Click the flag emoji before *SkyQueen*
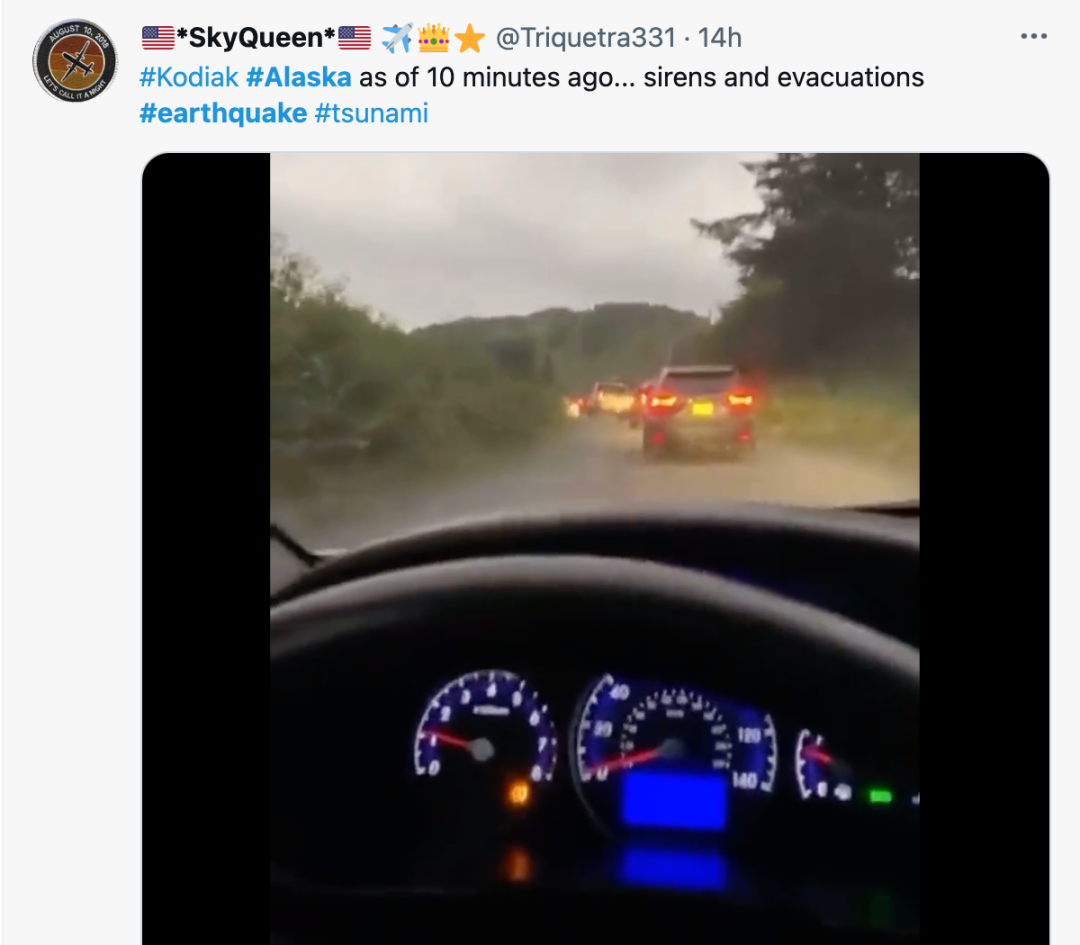Screen dimensions: 1080x945 (158, 38)
